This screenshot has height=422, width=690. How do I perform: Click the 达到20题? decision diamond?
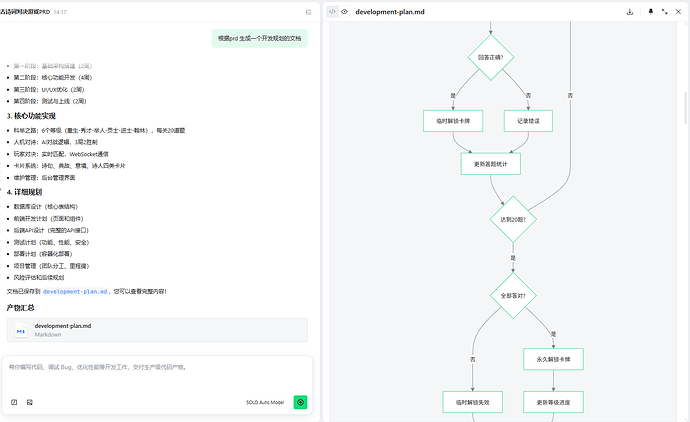coord(513,218)
